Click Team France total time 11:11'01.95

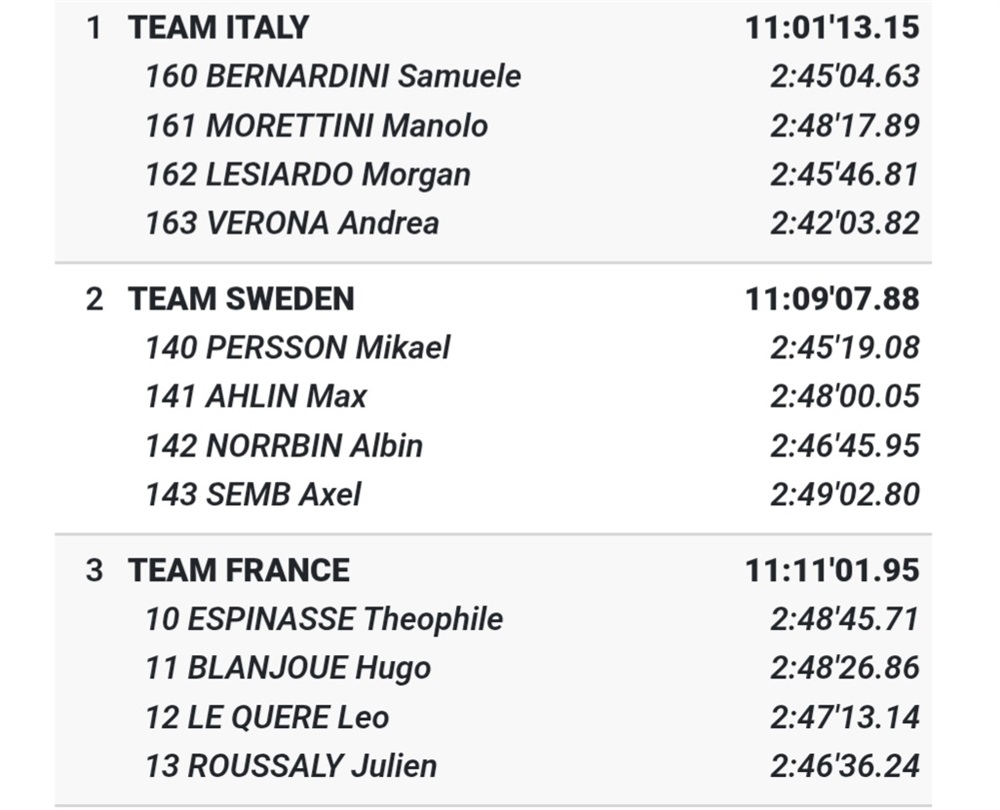(832, 570)
